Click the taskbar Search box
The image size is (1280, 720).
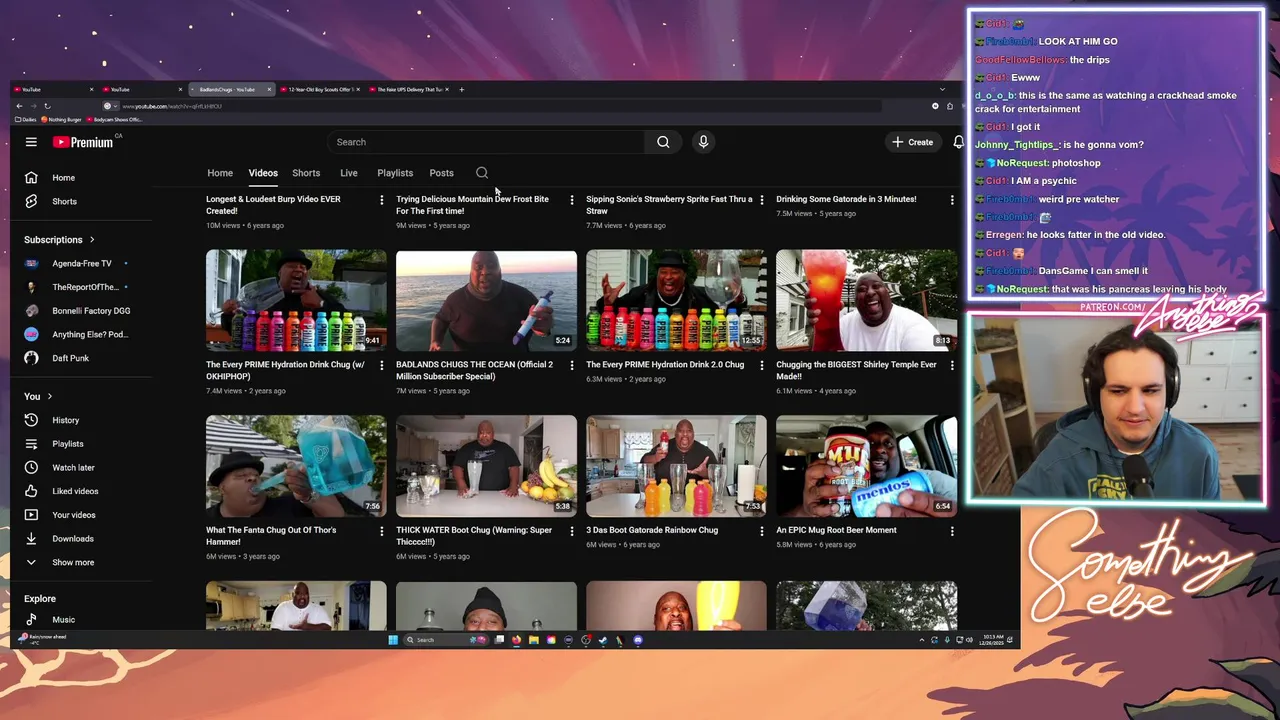[x=446, y=640]
